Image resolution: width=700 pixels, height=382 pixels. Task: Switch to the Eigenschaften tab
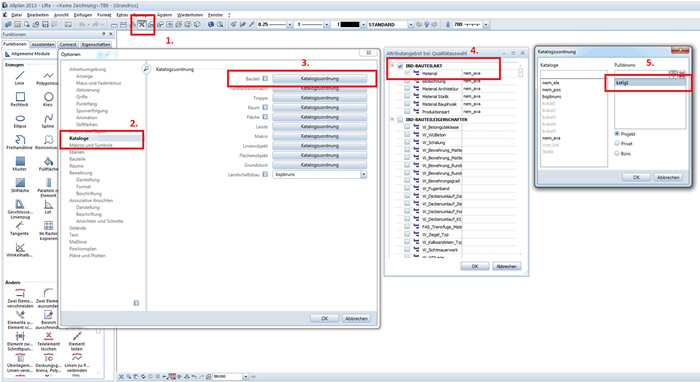pyautogui.click(x=96, y=45)
